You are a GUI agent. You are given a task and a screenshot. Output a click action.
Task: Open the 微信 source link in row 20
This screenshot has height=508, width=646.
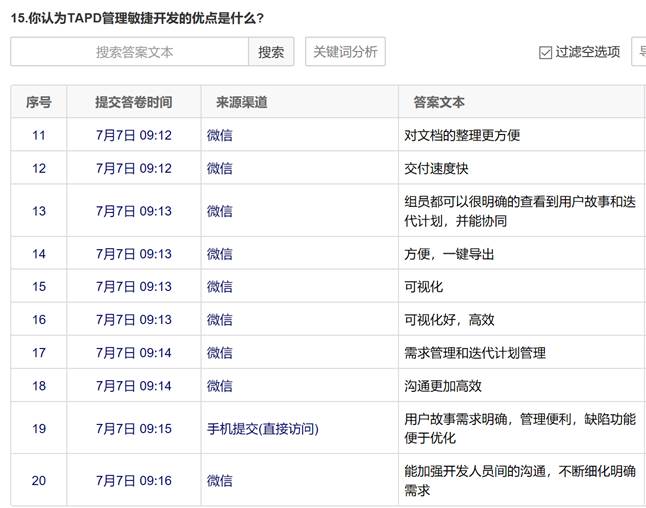tap(219, 481)
